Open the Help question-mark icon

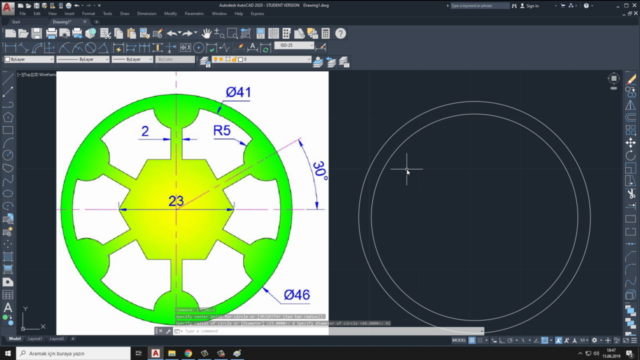pyautogui.click(x=340, y=33)
